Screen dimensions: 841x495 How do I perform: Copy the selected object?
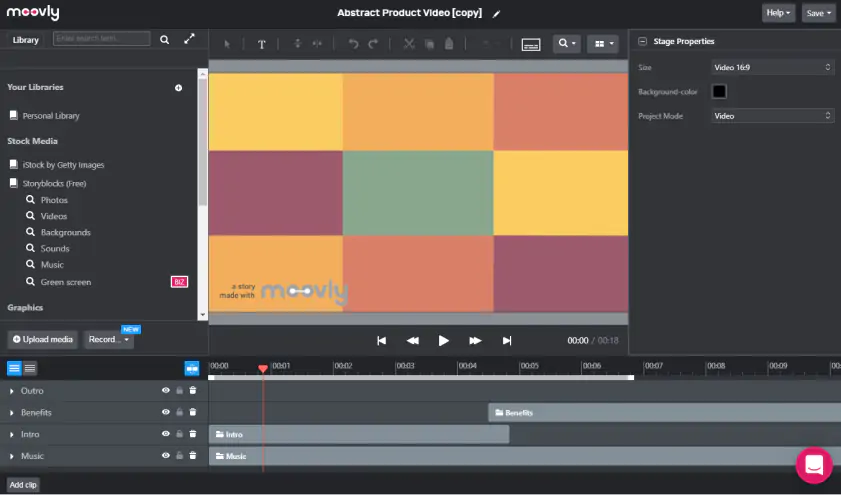pos(429,44)
